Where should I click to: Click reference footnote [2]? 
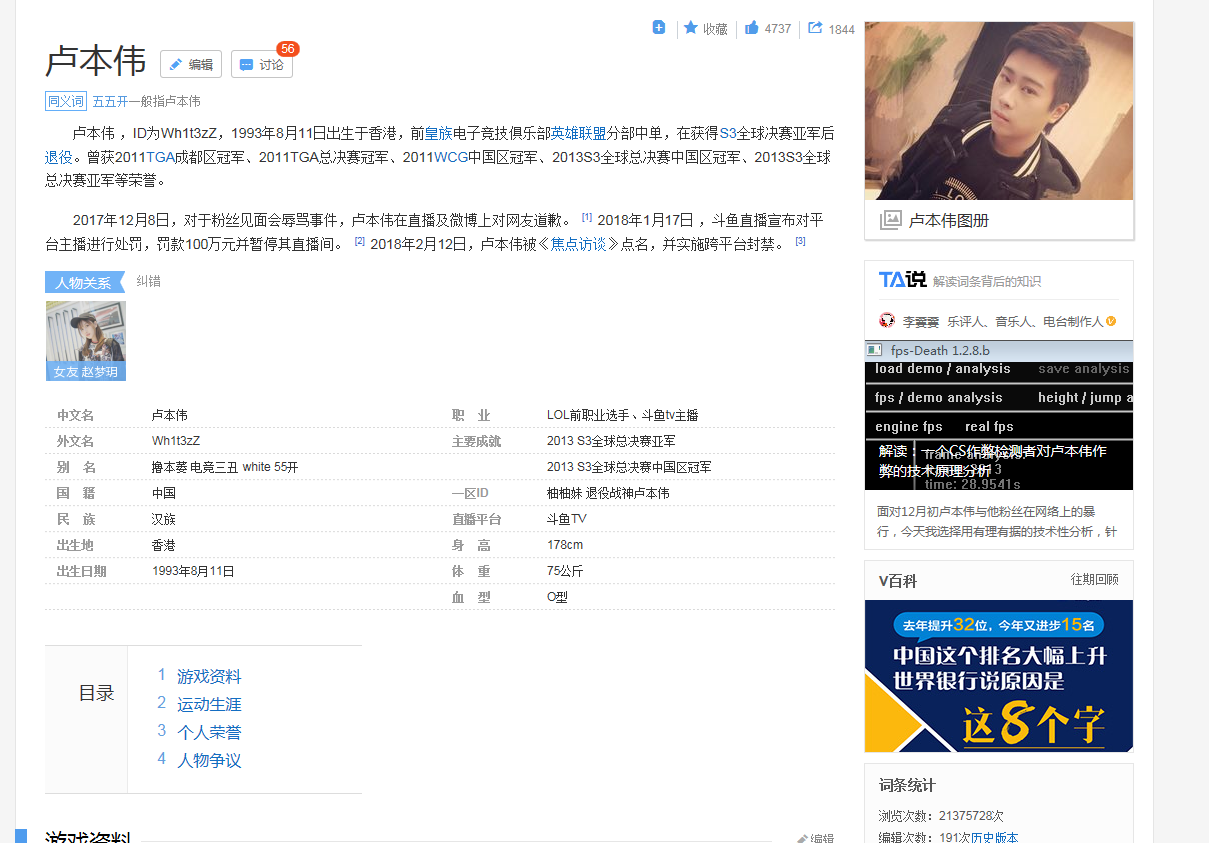(360, 241)
